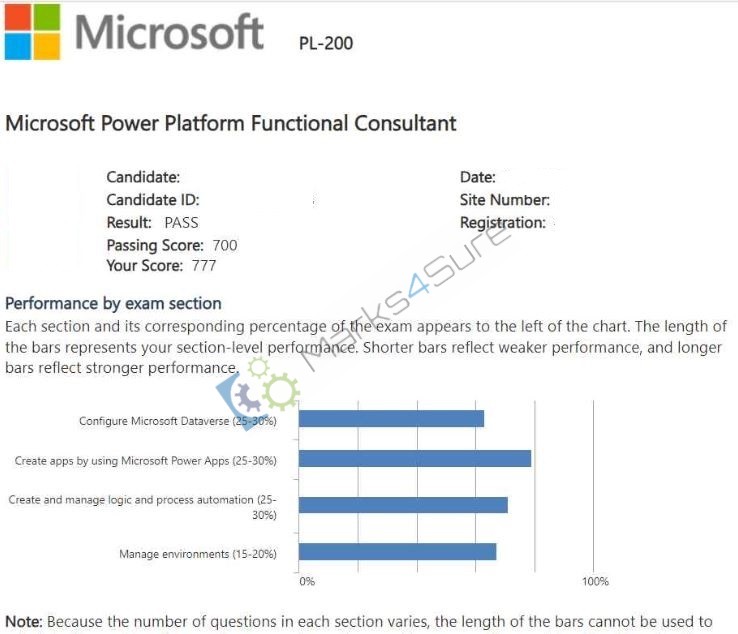
Task: Click the Your Score 777 value
Action: (x=204, y=266)
